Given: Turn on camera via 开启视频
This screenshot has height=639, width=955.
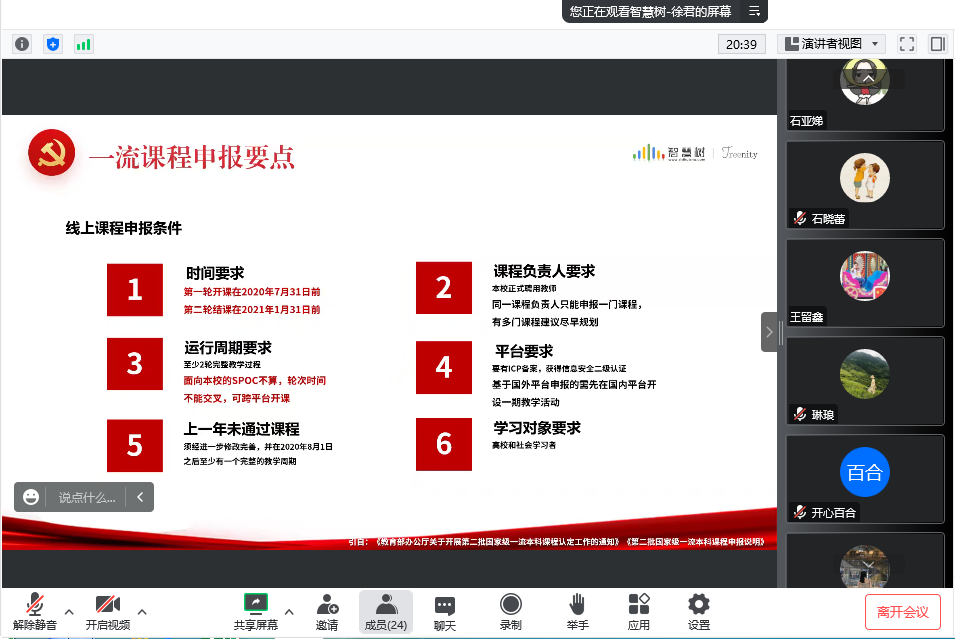Looking at the screenshot, I should (x=107, y=611).
